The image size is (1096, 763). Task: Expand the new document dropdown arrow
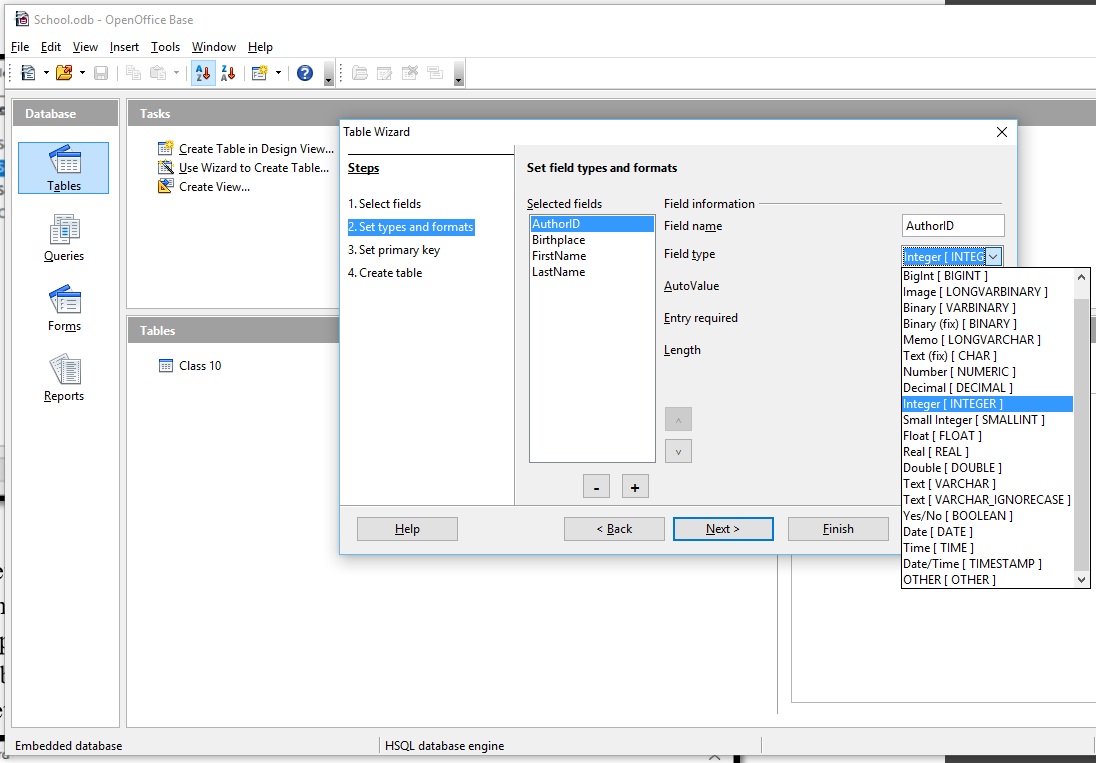(x=44, y=73)
